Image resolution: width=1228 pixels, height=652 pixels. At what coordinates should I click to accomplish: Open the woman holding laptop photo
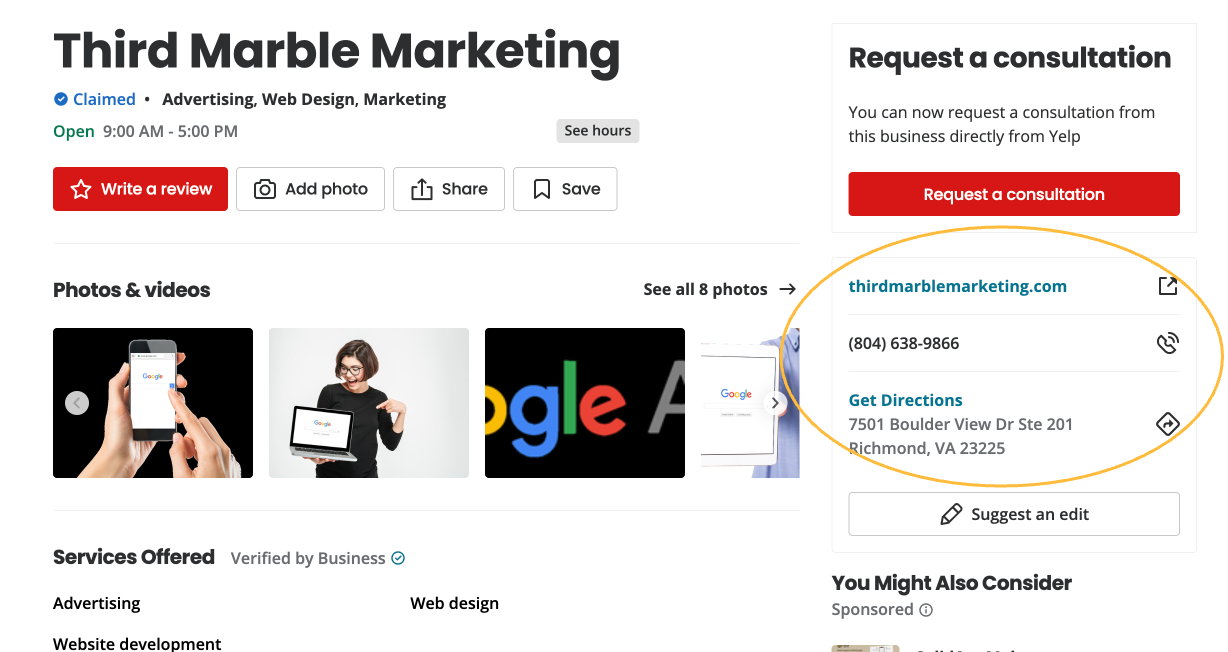(369, 403)
